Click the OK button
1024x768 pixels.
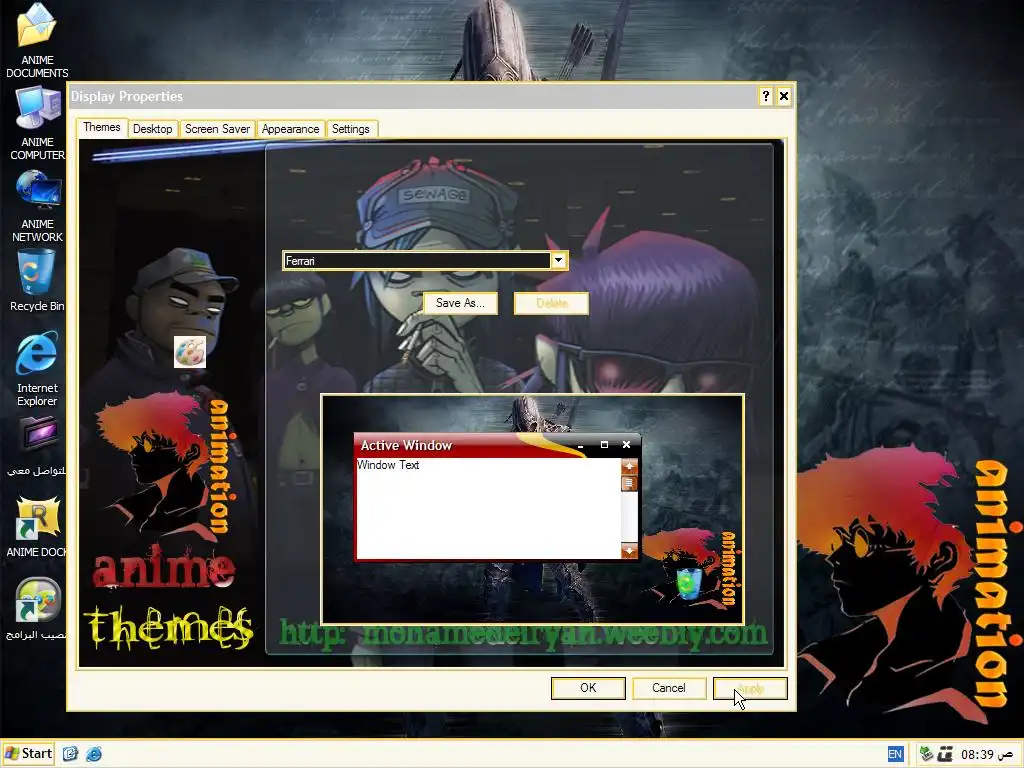[588, 688]
